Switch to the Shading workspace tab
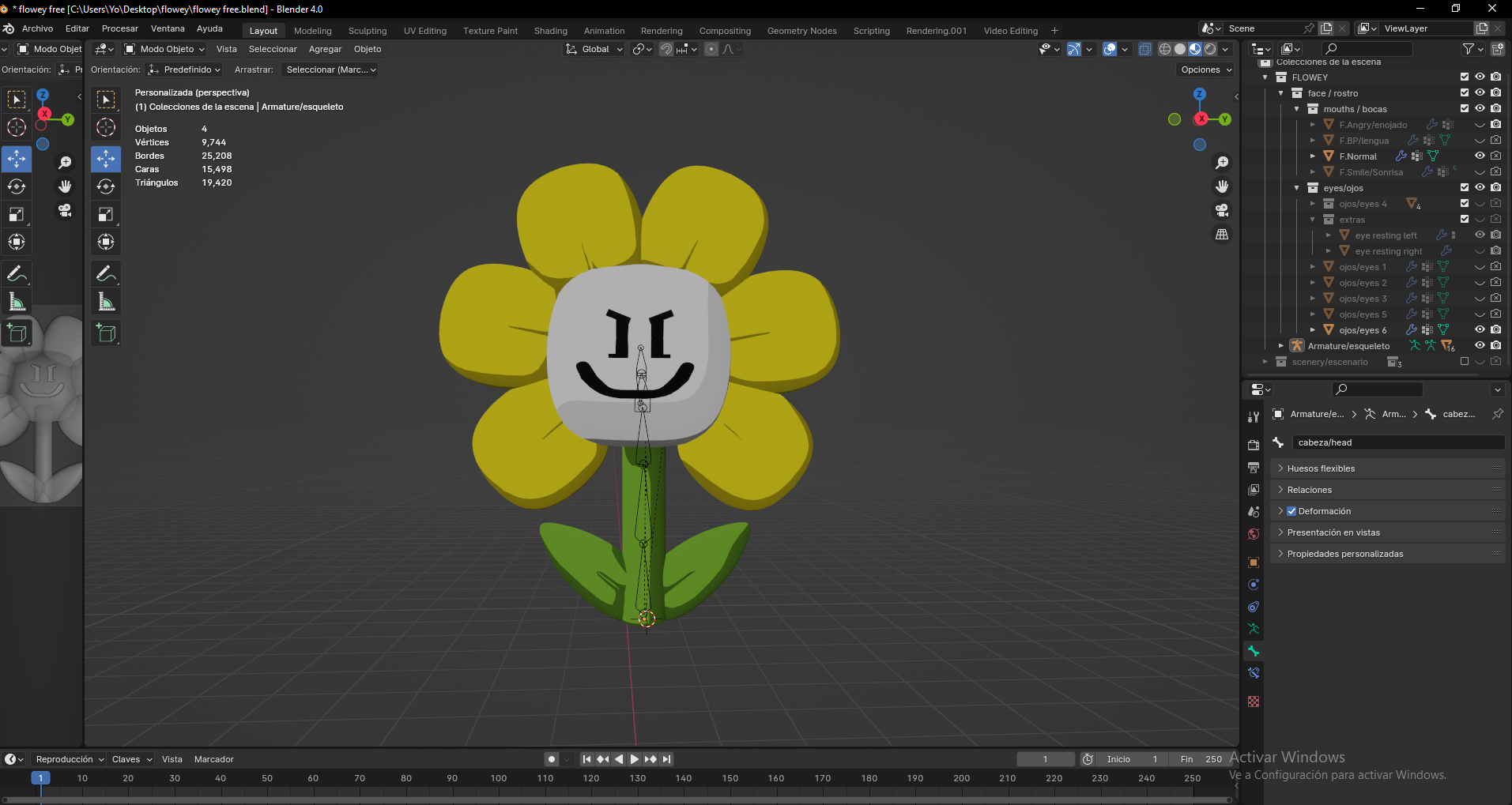The width and height of the screenshot is (1512, 805). (x=550, y=30)
